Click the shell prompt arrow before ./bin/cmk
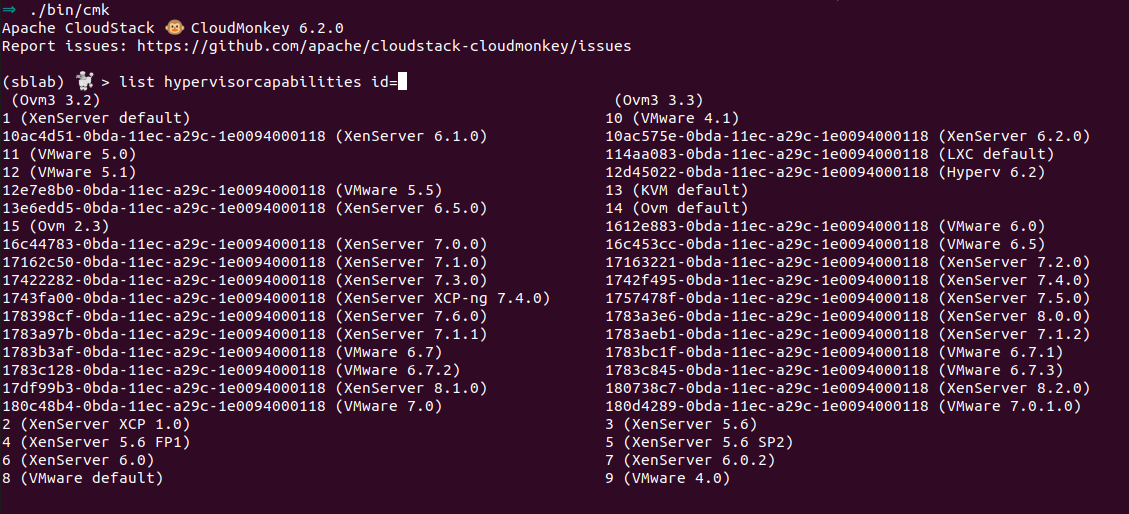 click(x=9, y=9)
